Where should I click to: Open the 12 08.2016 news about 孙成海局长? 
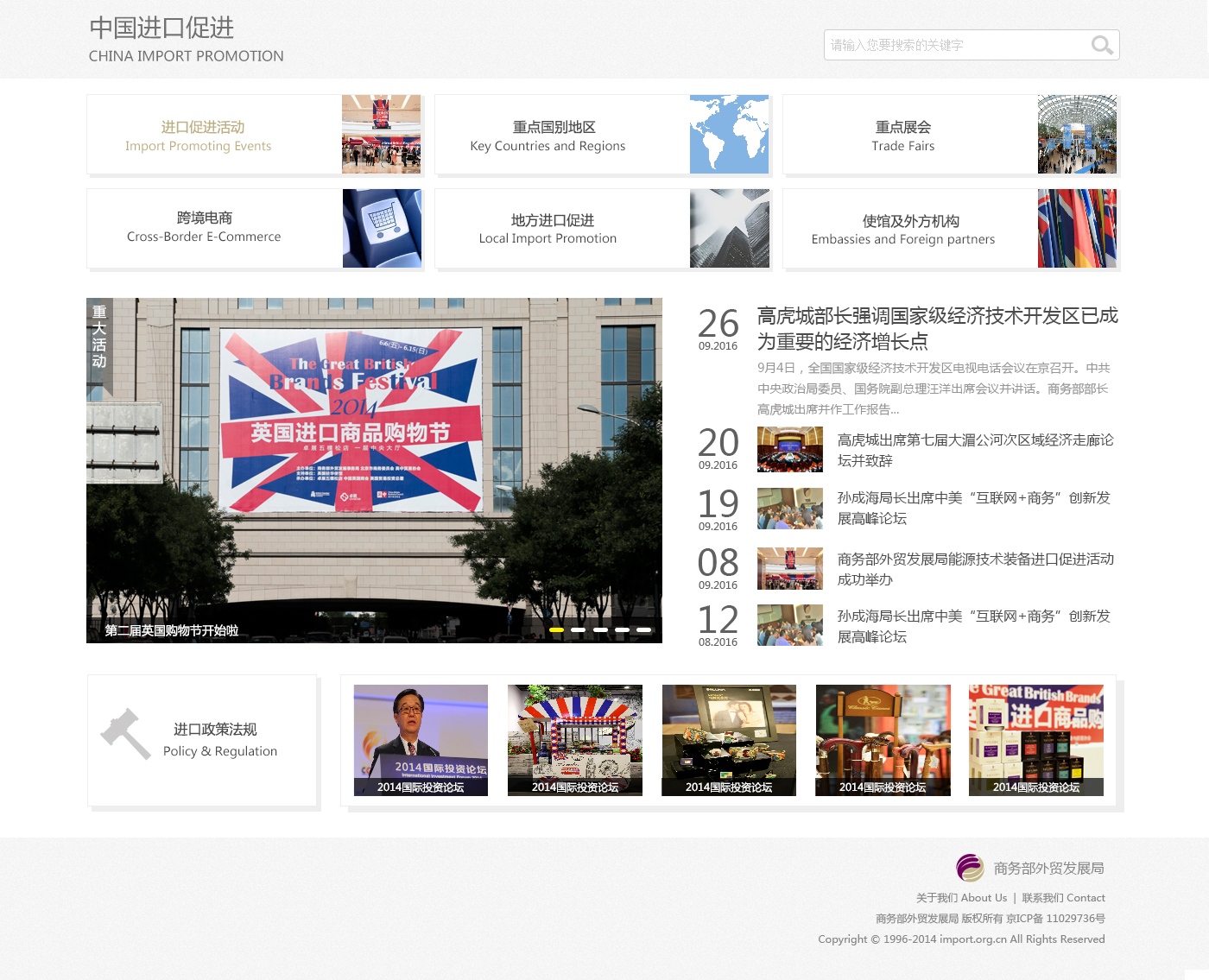tap(974, 626)
